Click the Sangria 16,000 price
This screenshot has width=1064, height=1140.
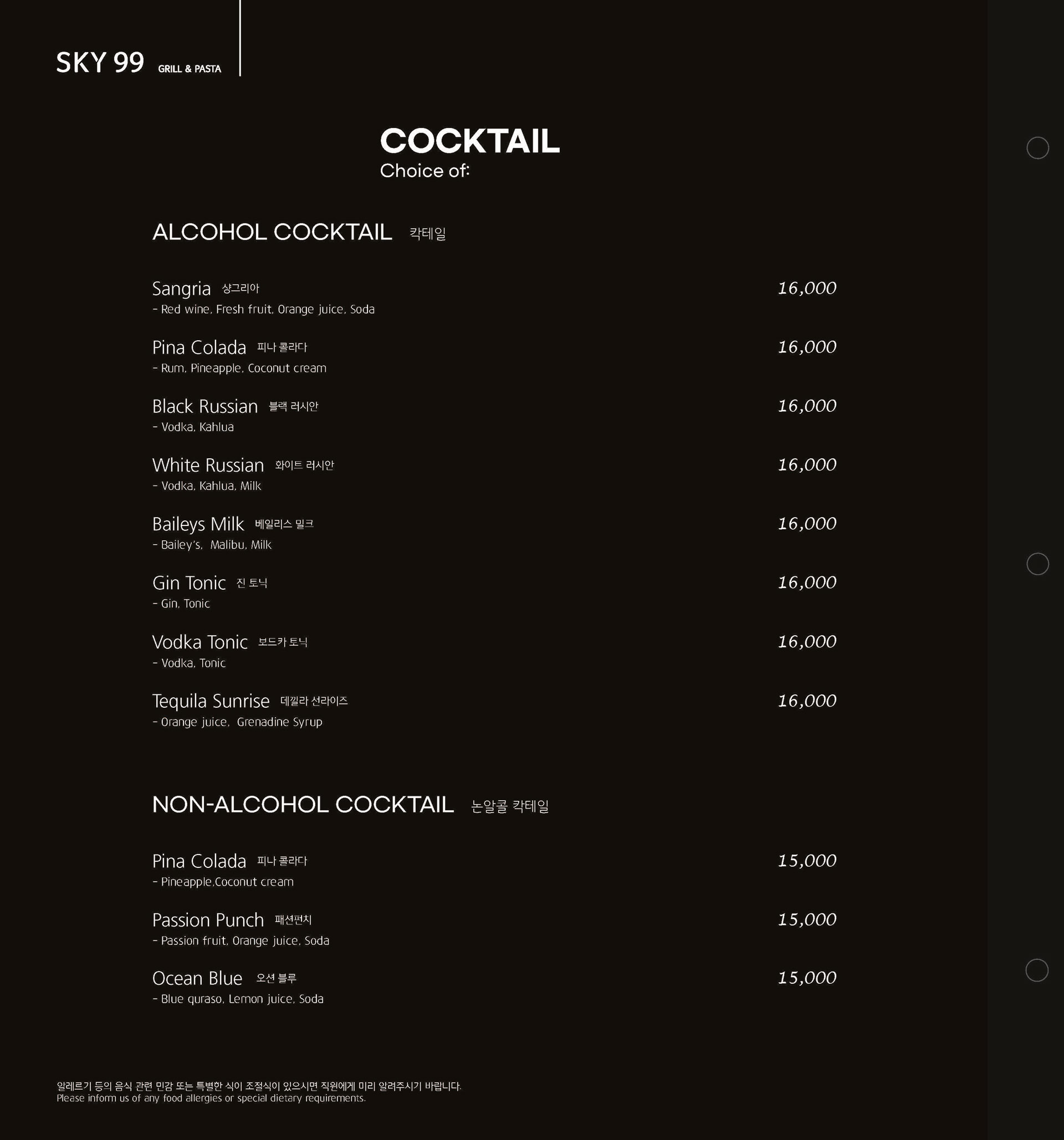807,288
